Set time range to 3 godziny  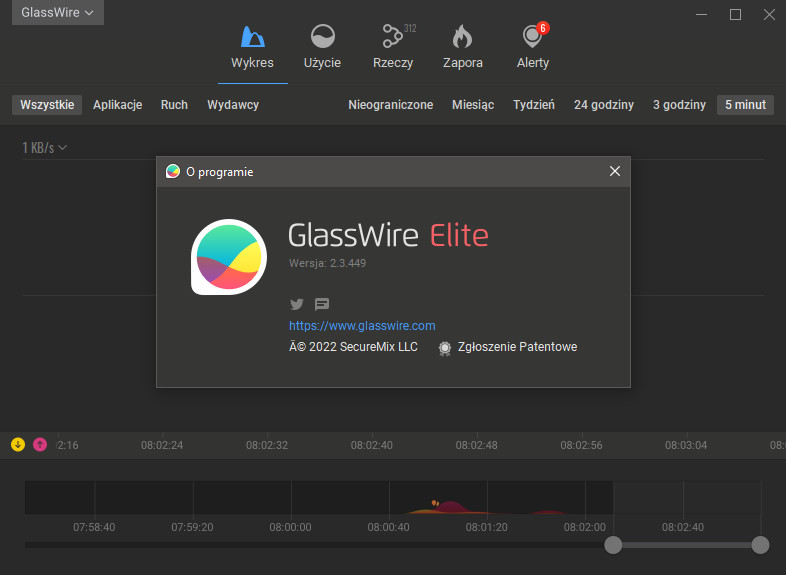coord(679,105)
